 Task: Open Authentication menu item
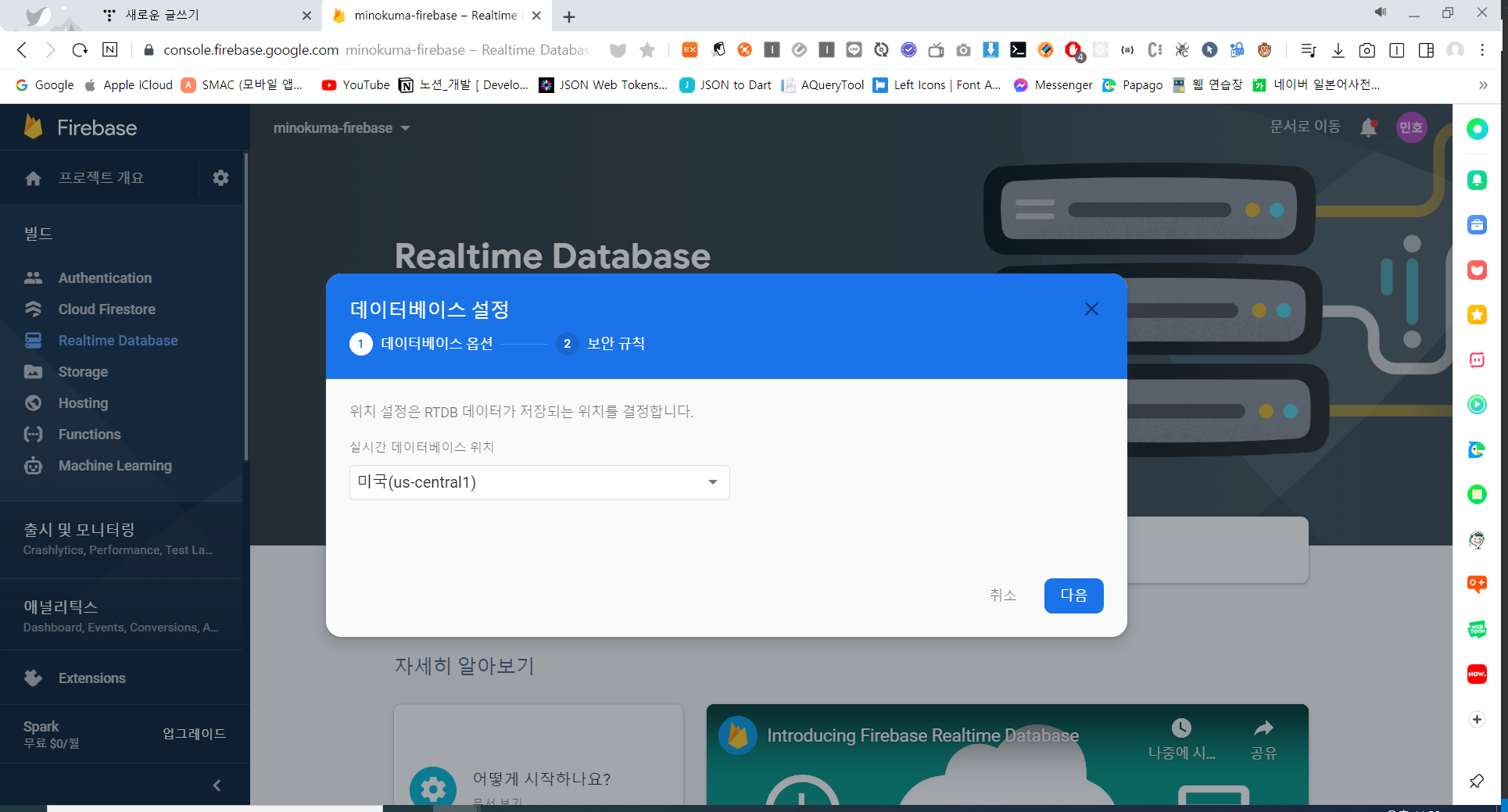click(x=106, y=277)
